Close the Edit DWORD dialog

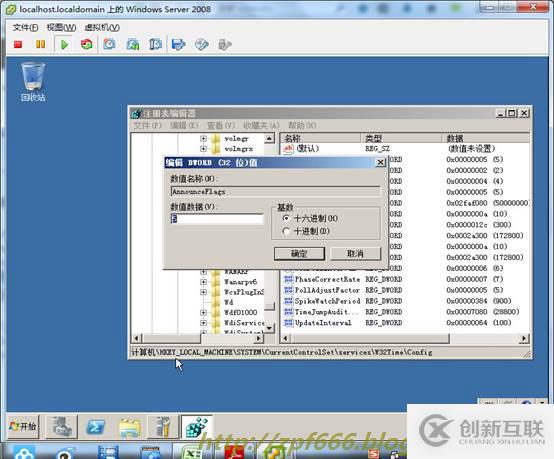tap(380, 162)
